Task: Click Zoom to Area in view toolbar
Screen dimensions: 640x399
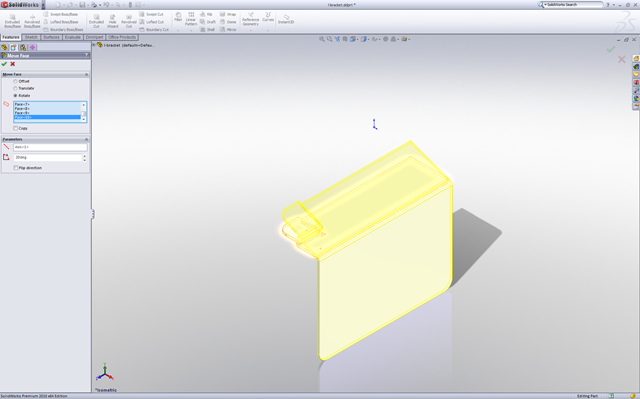Action: (329, 39)
